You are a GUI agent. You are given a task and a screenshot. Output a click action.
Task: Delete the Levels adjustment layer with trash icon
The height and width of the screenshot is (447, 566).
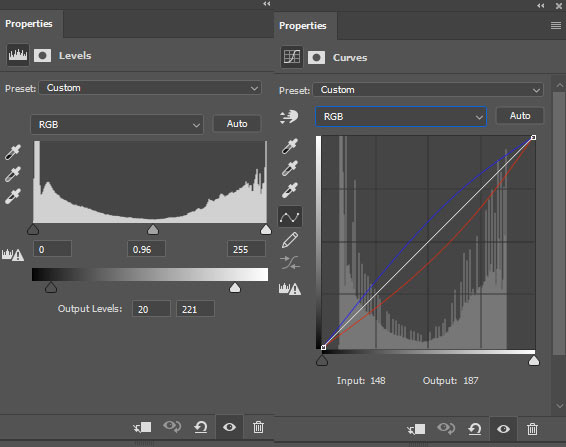point(258,427)
